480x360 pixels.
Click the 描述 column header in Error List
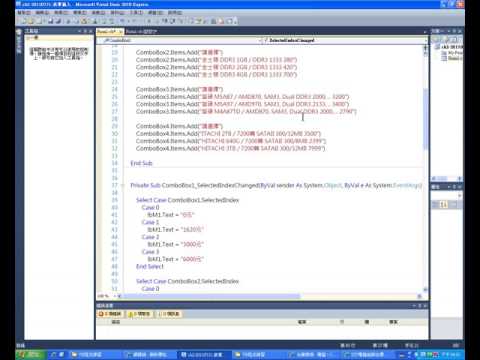coord(115,322)
